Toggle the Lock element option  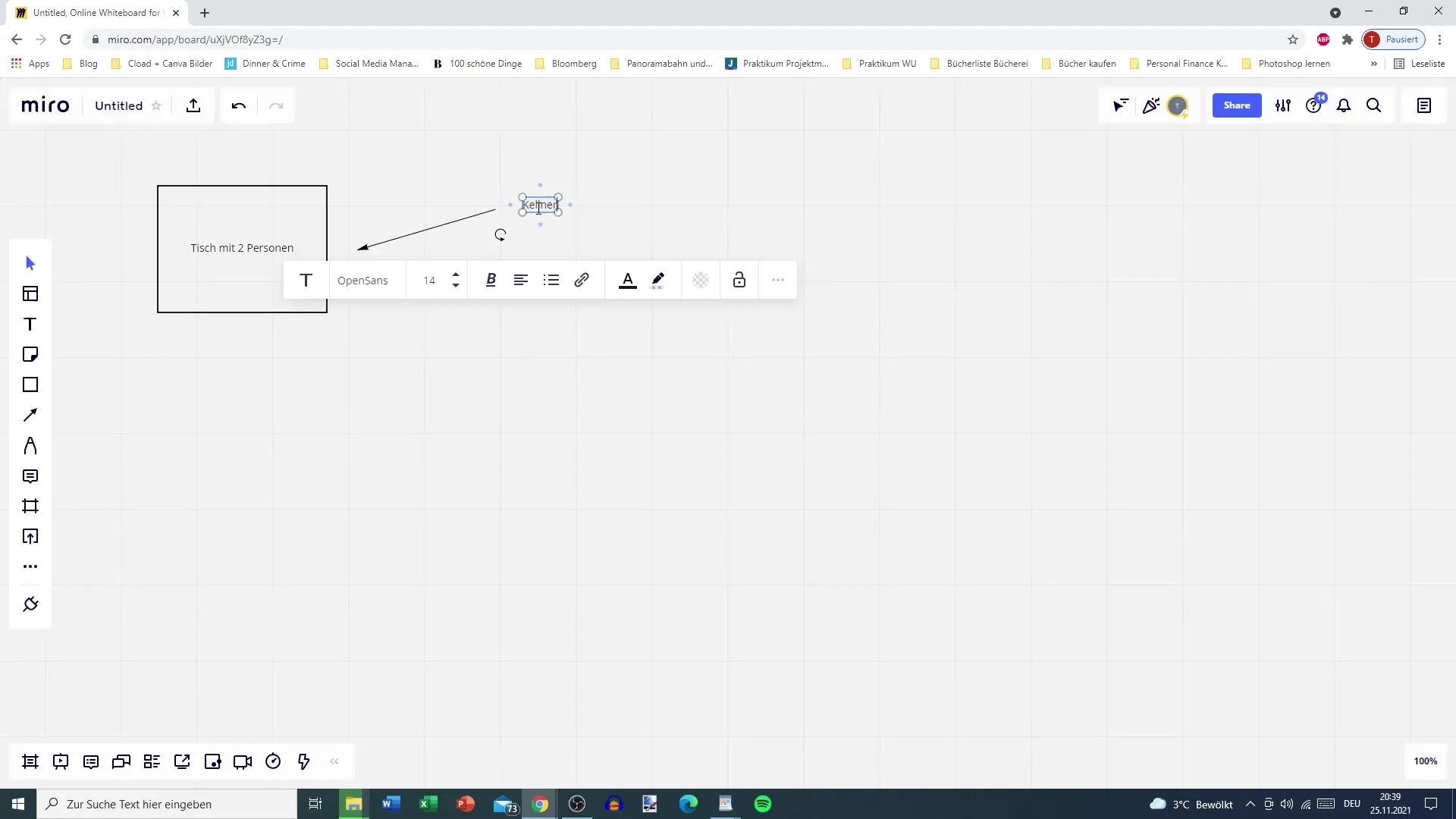[740, 280]
